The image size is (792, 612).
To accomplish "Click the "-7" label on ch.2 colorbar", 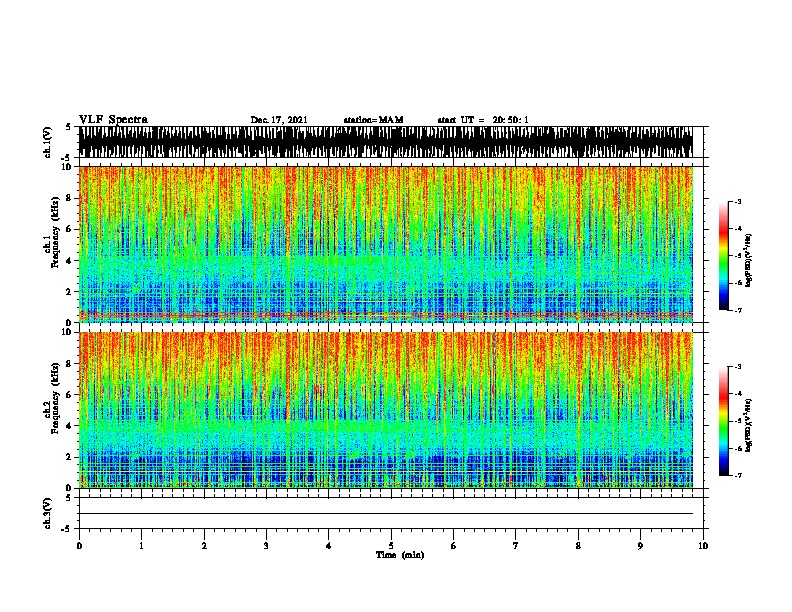I will (x=738, y=476).
